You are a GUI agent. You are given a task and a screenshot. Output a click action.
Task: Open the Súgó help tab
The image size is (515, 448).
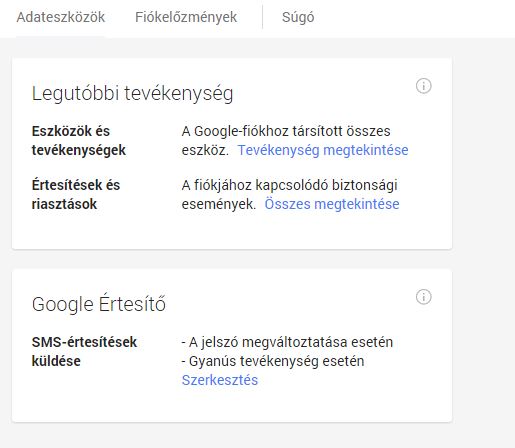click(x=298, y=17)
